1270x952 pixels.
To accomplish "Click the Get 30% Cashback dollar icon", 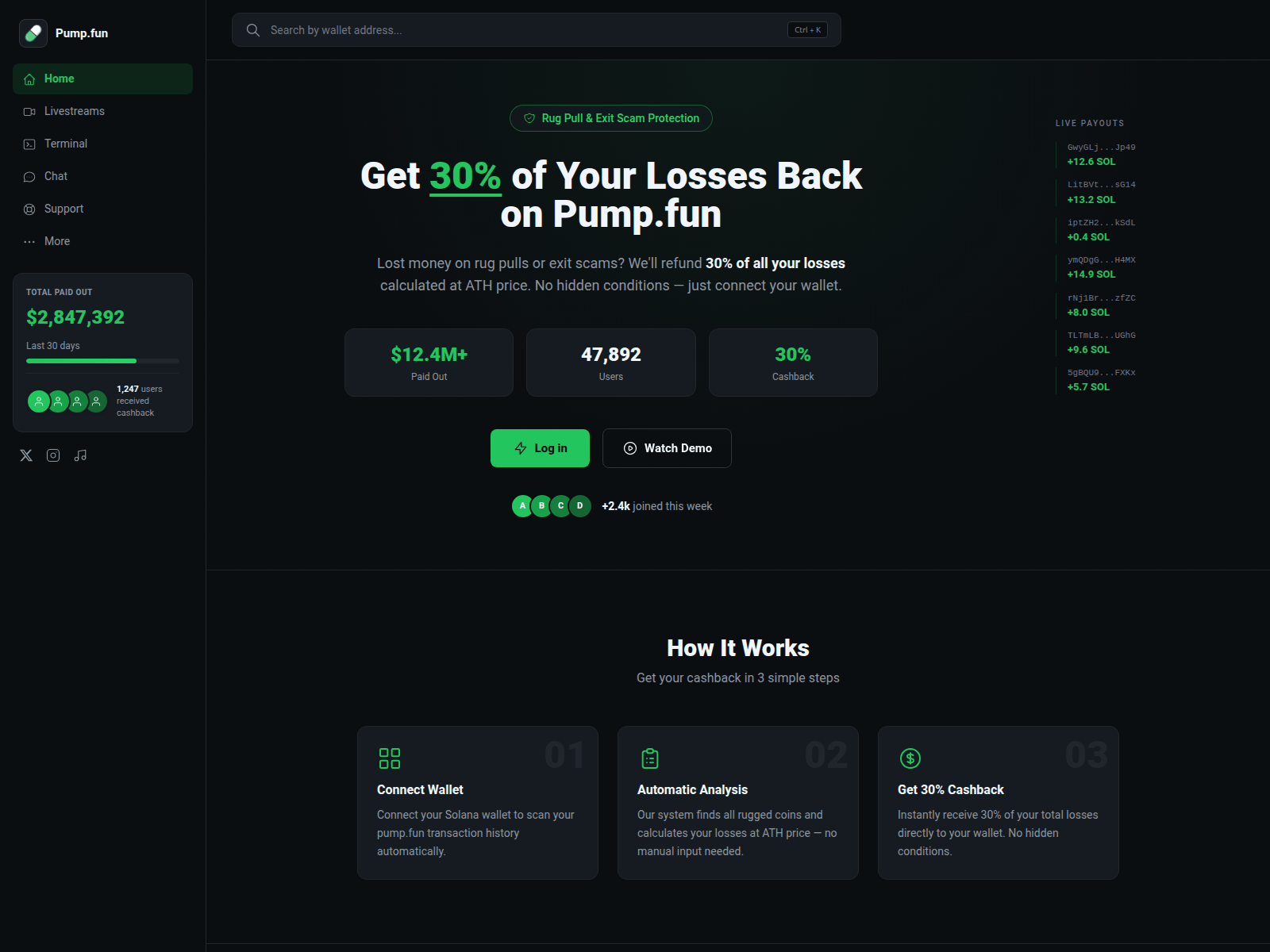I will tap(910, 758).
